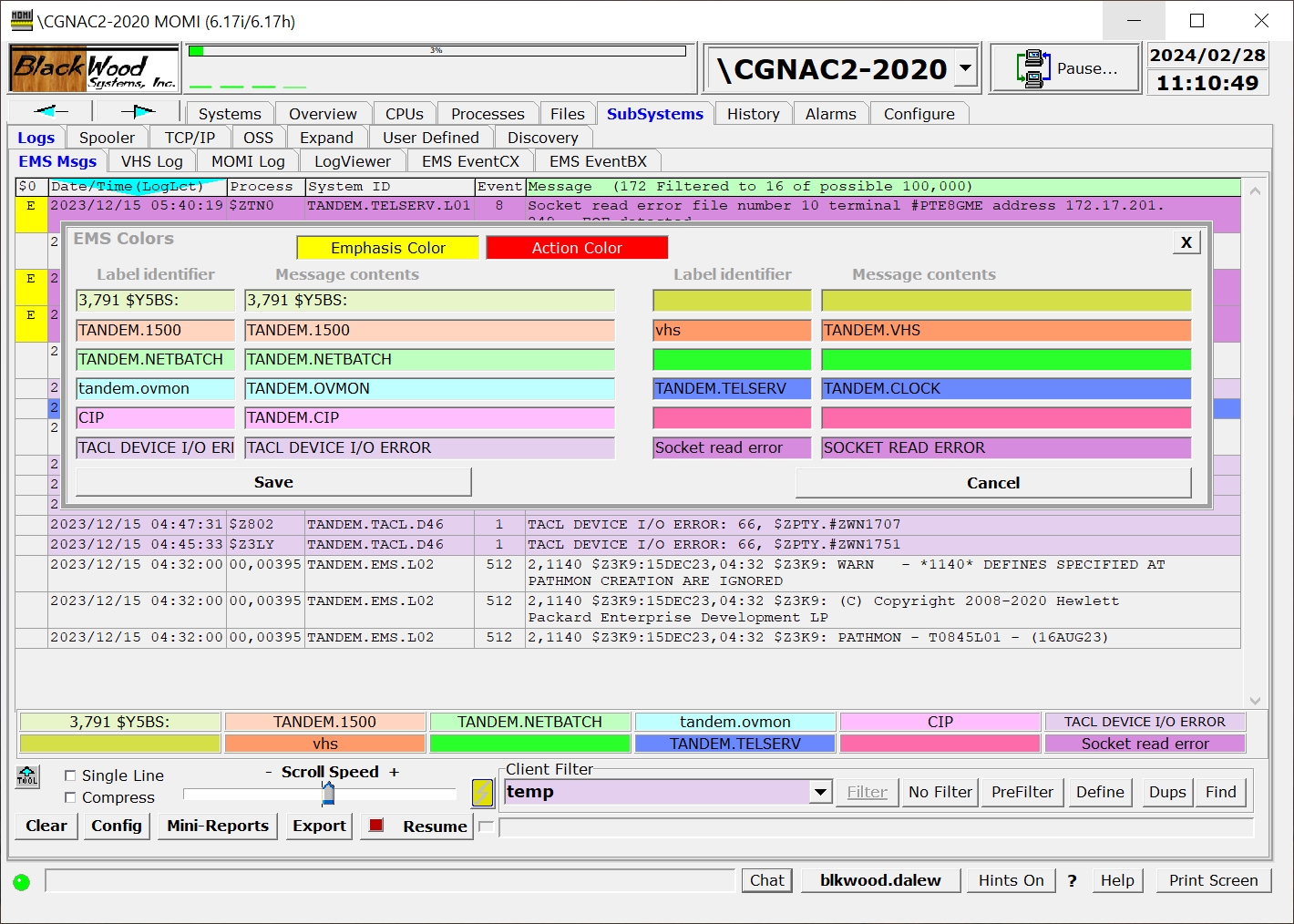1294x924 pixels.
Task: Open the TOOL icon beside Single Line
Action: (x=27, y=776)
